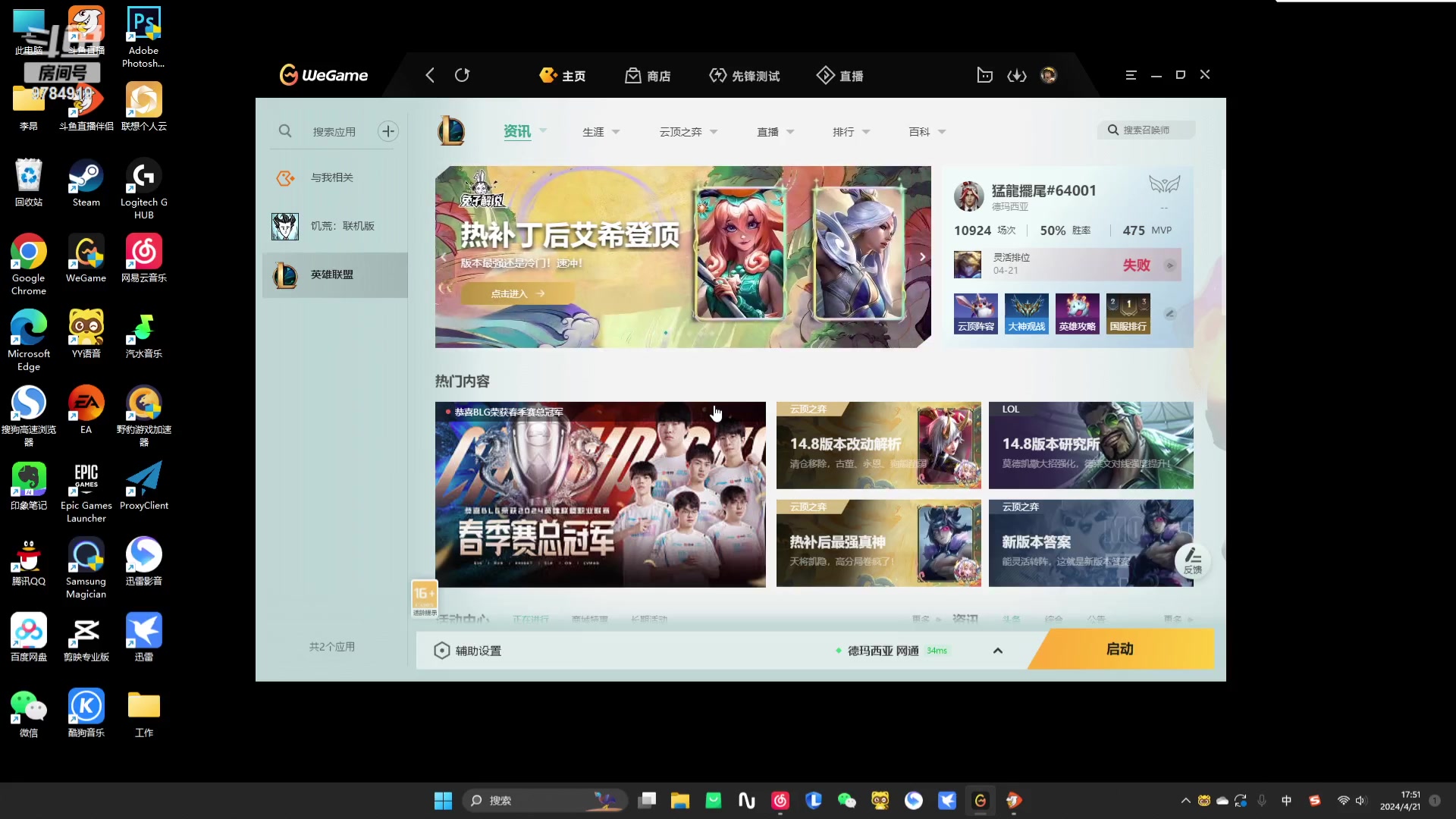Show hidden system tray icons chevron
Screen dimensions: 1456x819
tap(1185, 801)
